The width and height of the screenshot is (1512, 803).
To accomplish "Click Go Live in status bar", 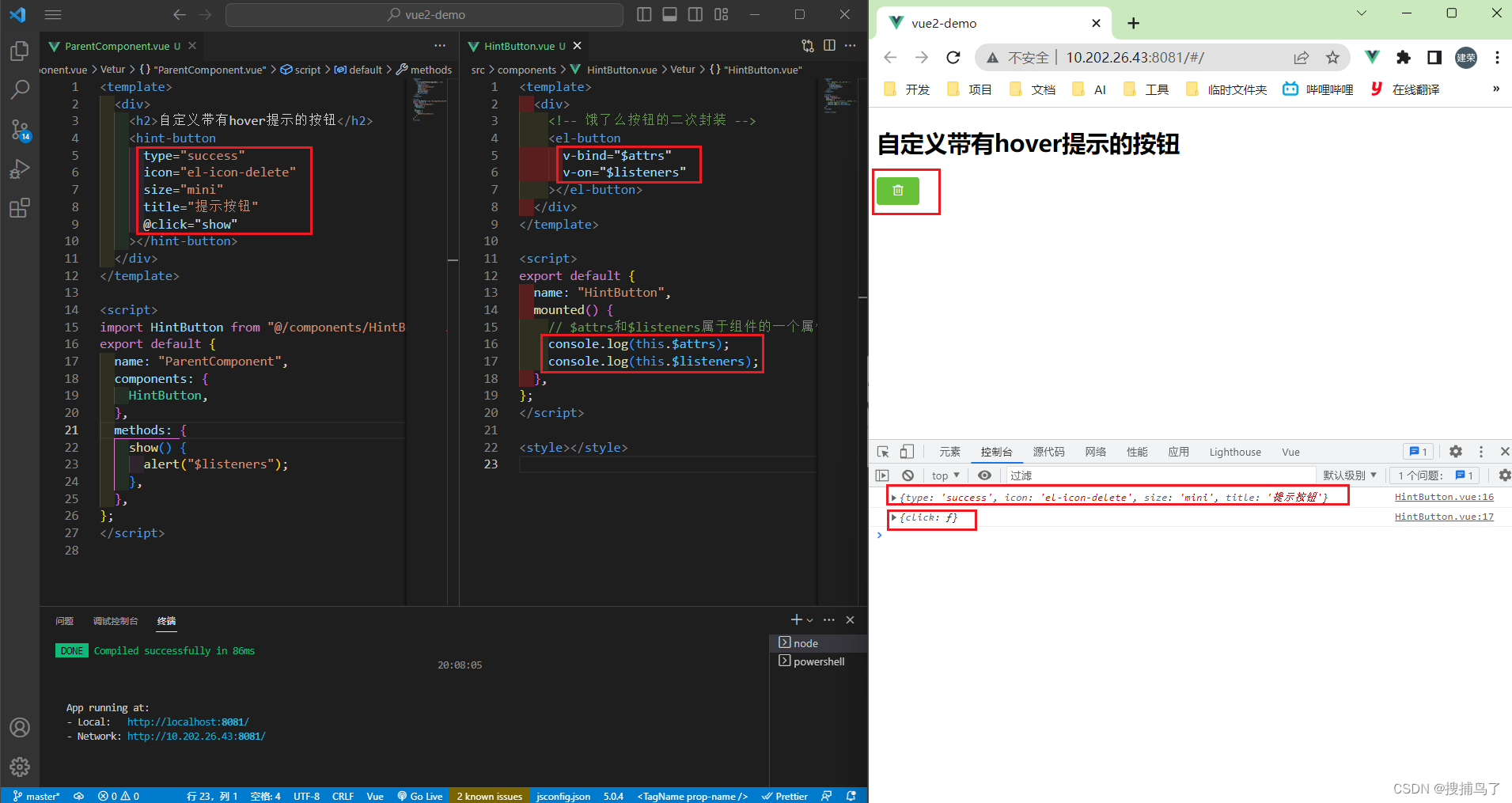I will (419, 796).
